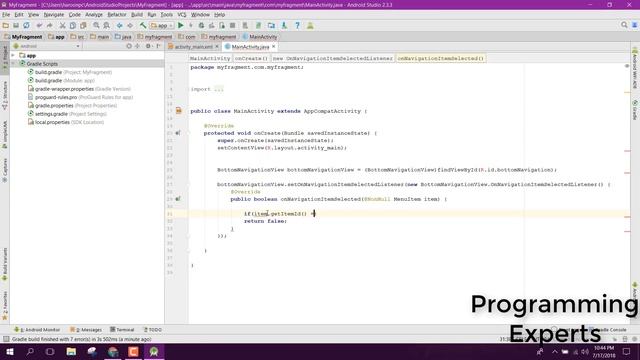This screenshot has width=640, height=360.
Task: Click the Replace toolbar icon
Action: pyautogui.click(x=107, y=25)
